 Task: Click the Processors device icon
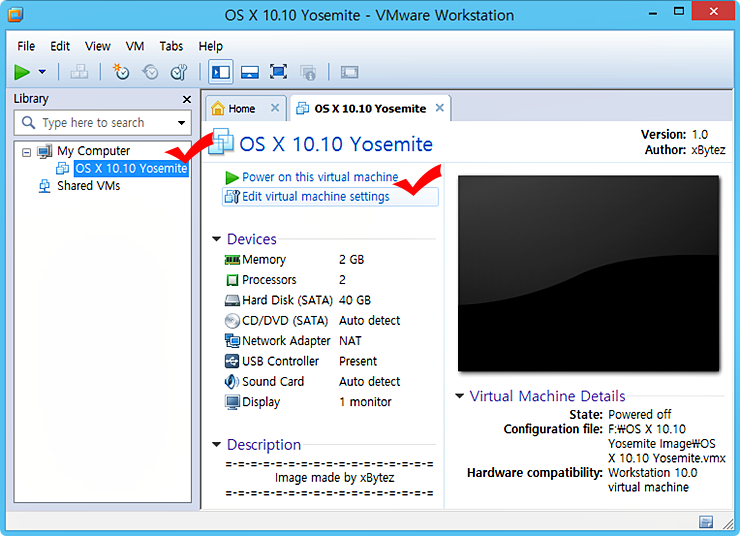[x=232, y=280]
